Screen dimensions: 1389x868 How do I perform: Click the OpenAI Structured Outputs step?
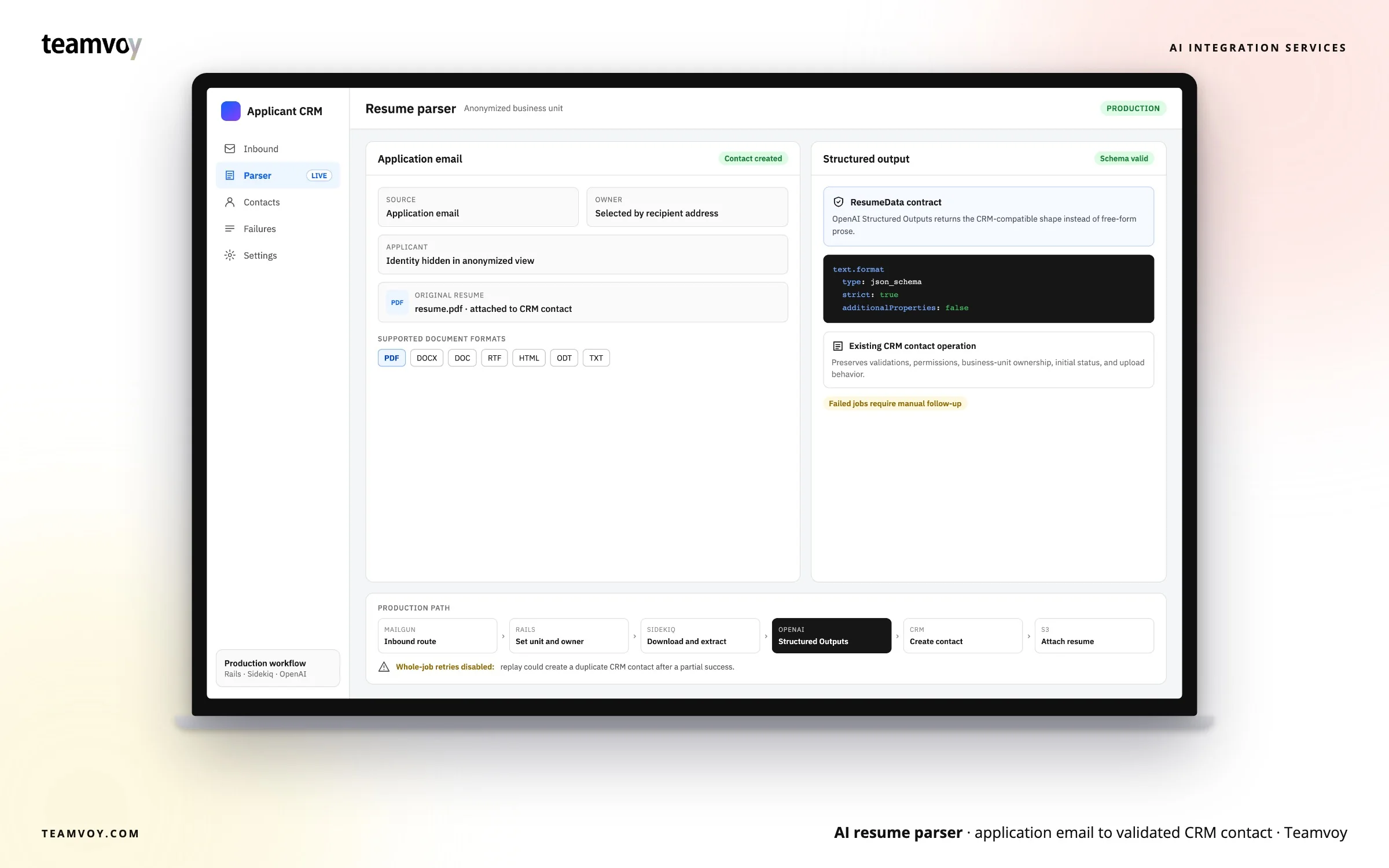pos(832,635)
